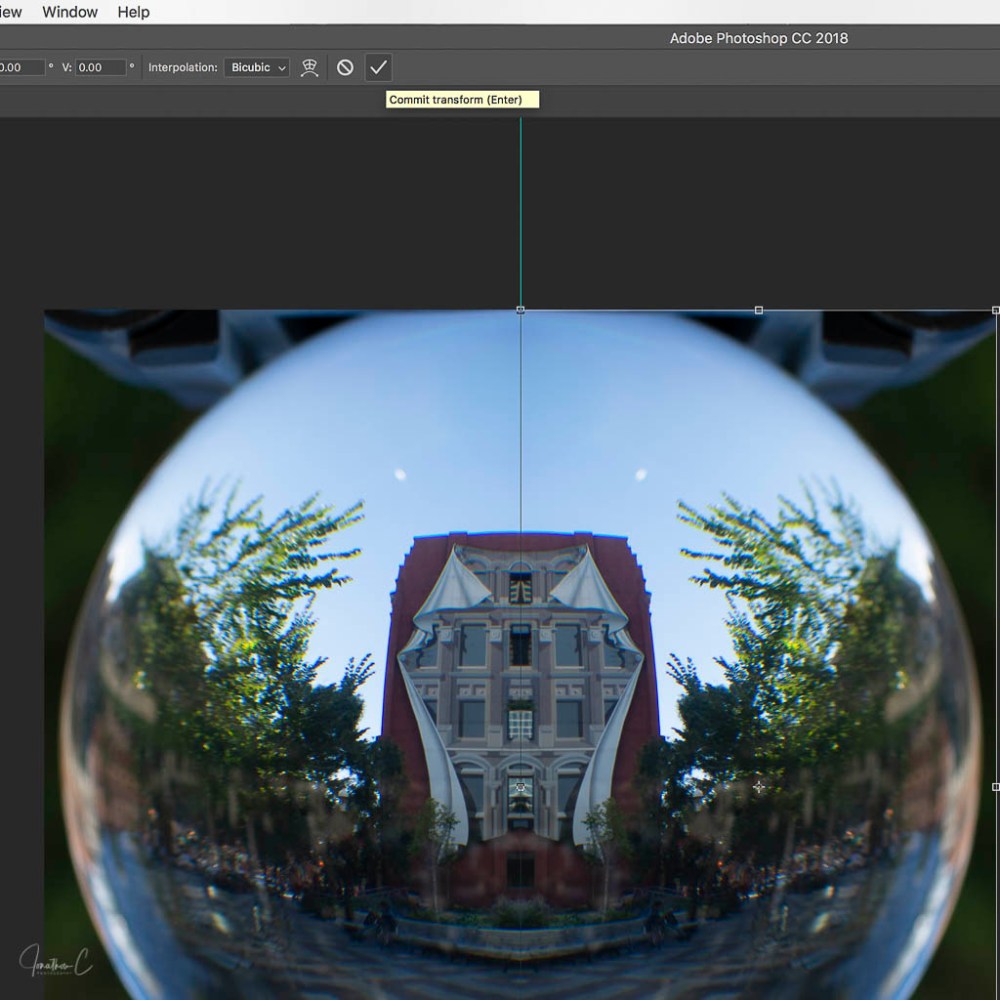Click the signature watermark on the image

pyautogui.click(x=55, y=961)
